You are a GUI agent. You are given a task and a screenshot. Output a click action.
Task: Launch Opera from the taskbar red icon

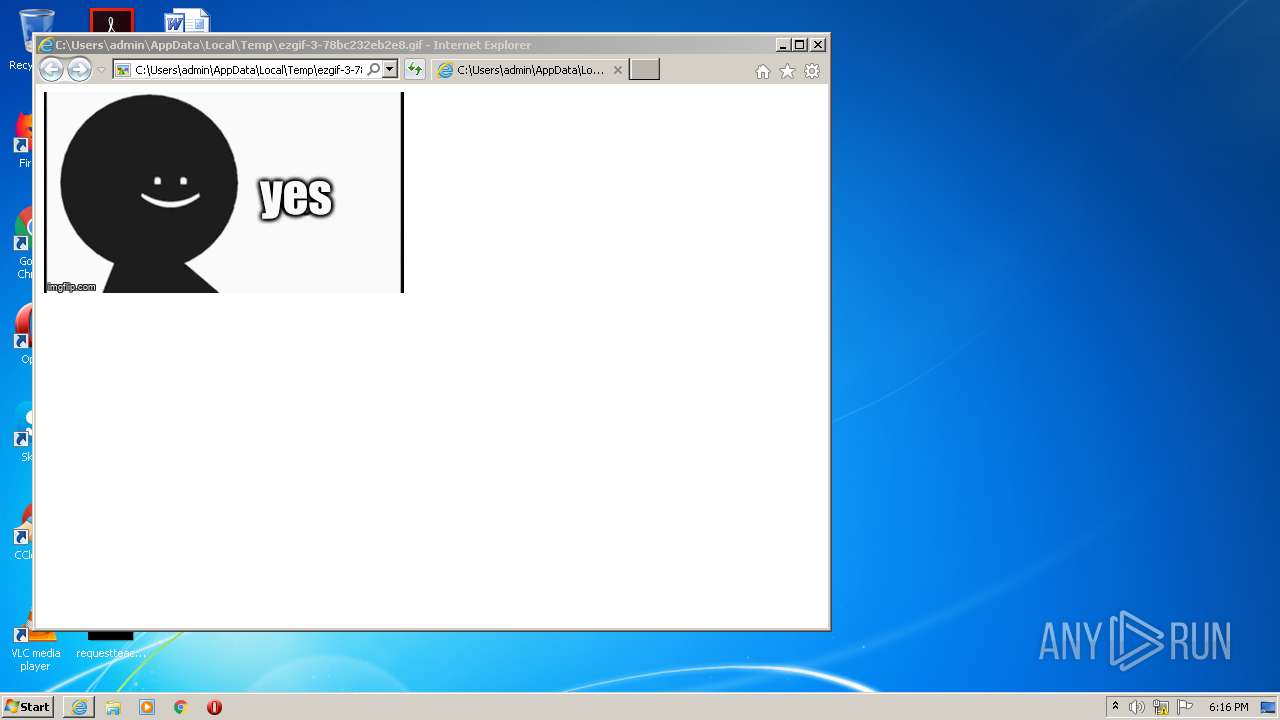coord(214,707)
